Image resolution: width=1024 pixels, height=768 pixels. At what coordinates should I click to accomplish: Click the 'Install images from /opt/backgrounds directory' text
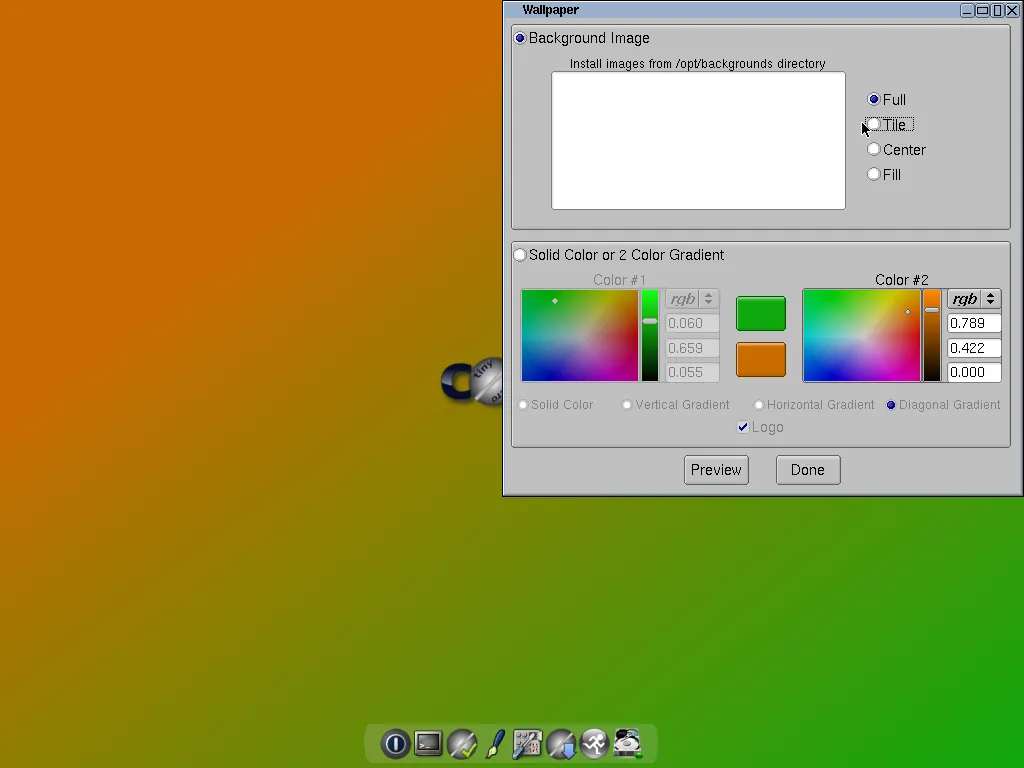(x=697, y=63)
